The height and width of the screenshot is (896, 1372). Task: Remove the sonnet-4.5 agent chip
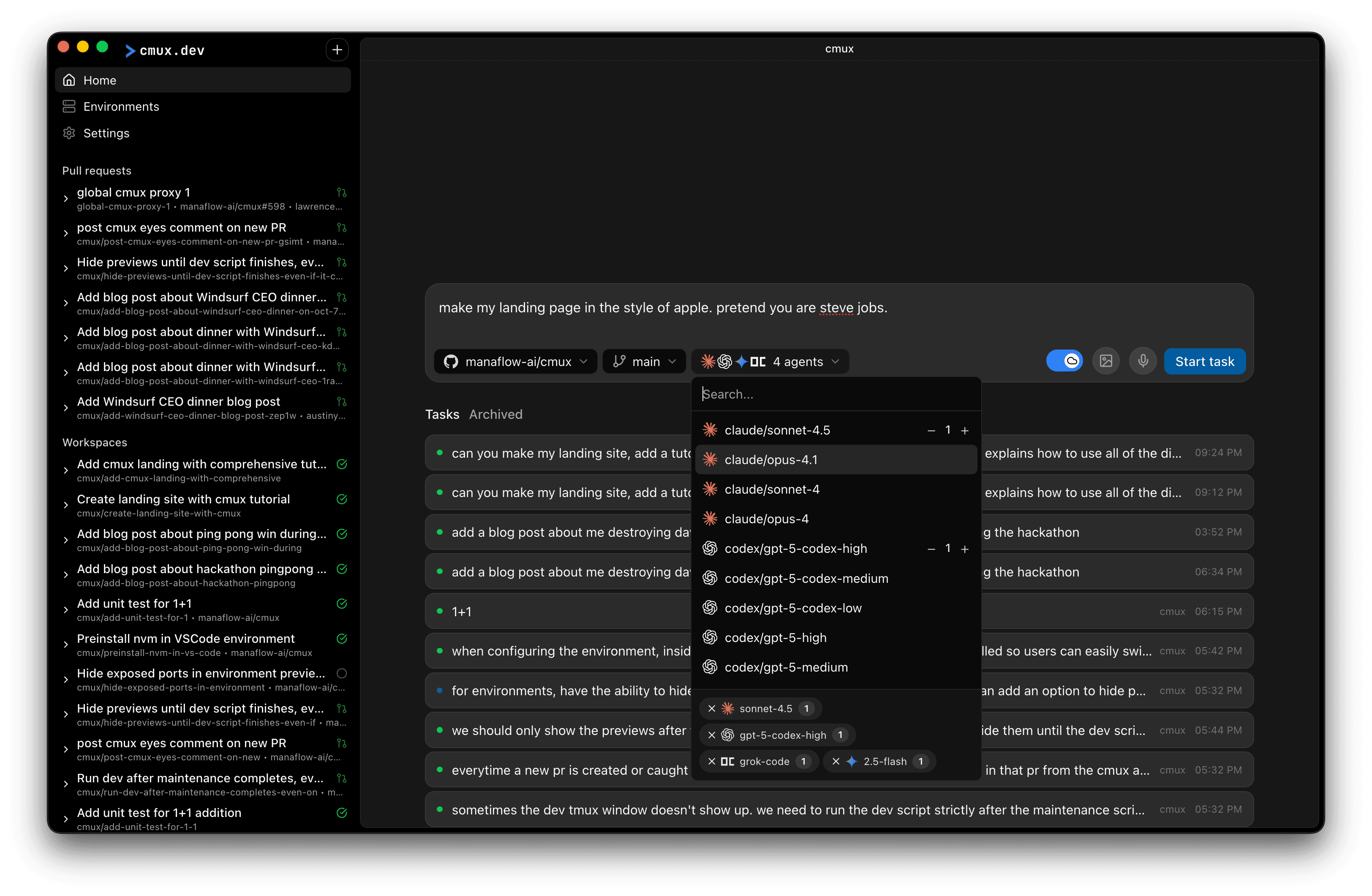point(711,708)
